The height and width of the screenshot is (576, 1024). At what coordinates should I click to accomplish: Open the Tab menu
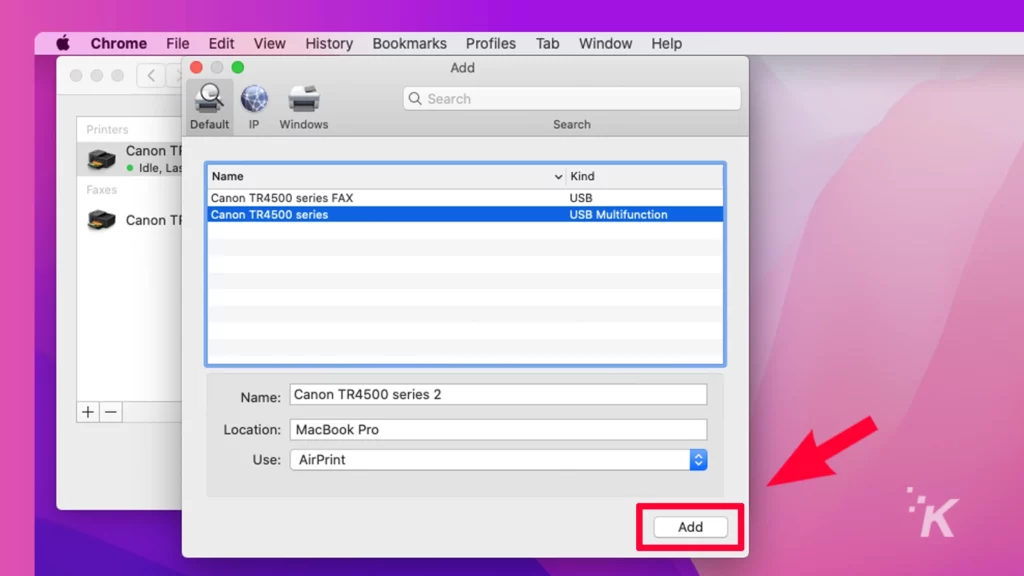coord(547,44)
